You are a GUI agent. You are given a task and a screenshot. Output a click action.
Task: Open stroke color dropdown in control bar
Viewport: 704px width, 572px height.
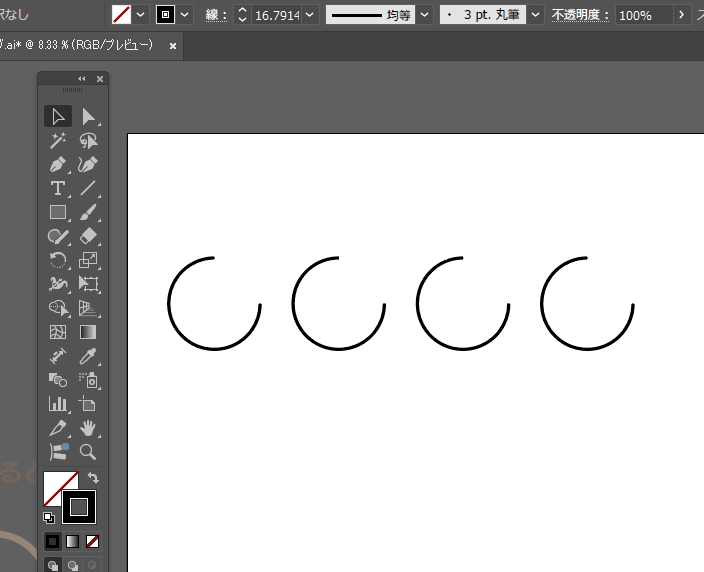pos(185,15)
